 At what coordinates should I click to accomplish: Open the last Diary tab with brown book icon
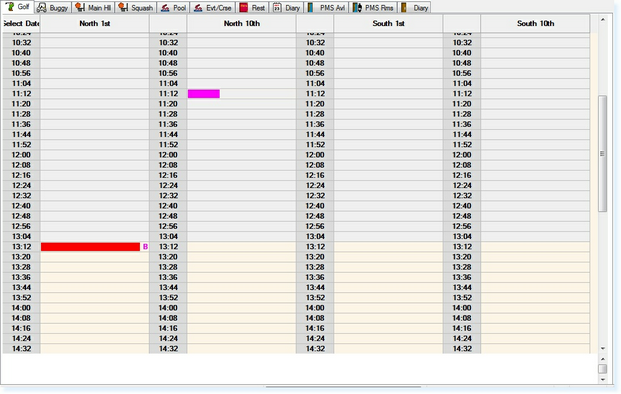(x=415, y=8)
